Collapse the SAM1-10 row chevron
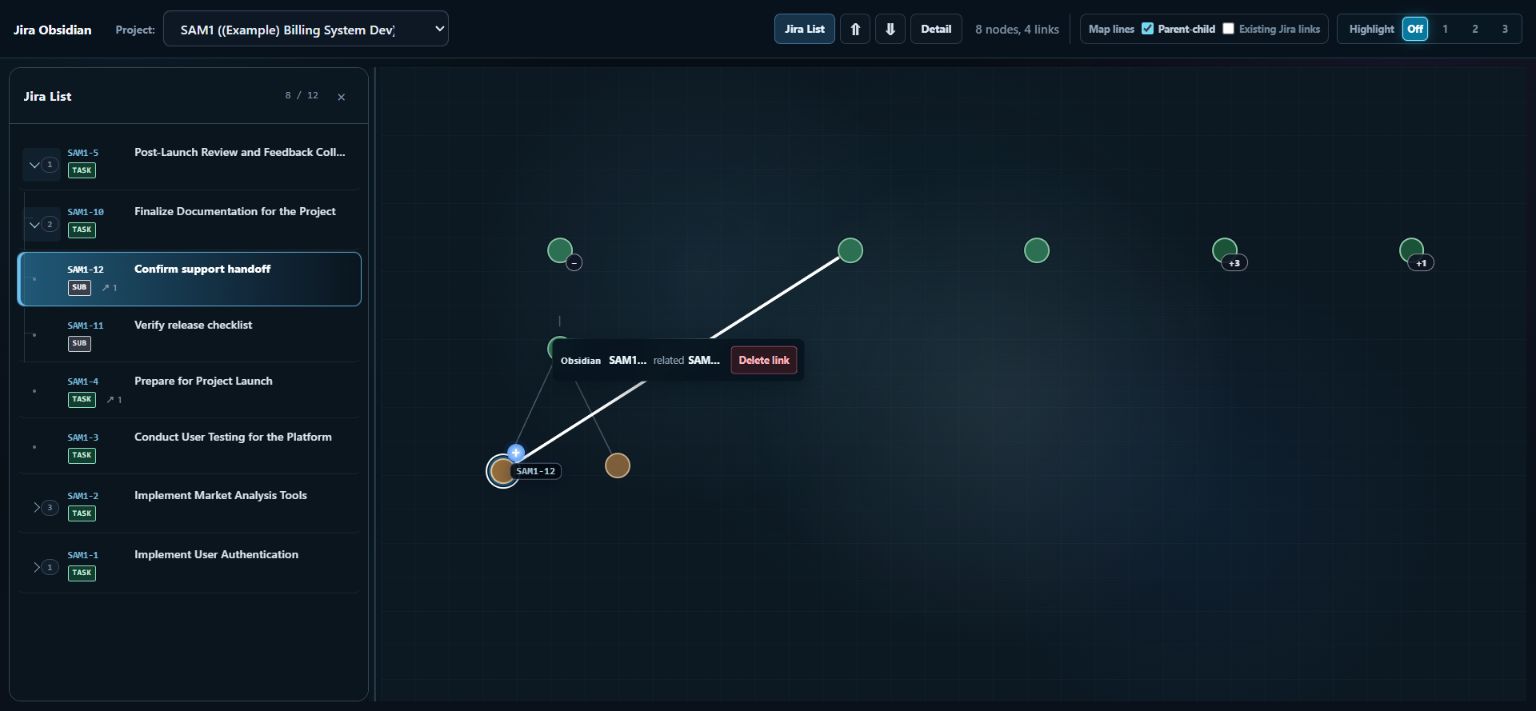Screen dimensions: 1536x711 42,224
